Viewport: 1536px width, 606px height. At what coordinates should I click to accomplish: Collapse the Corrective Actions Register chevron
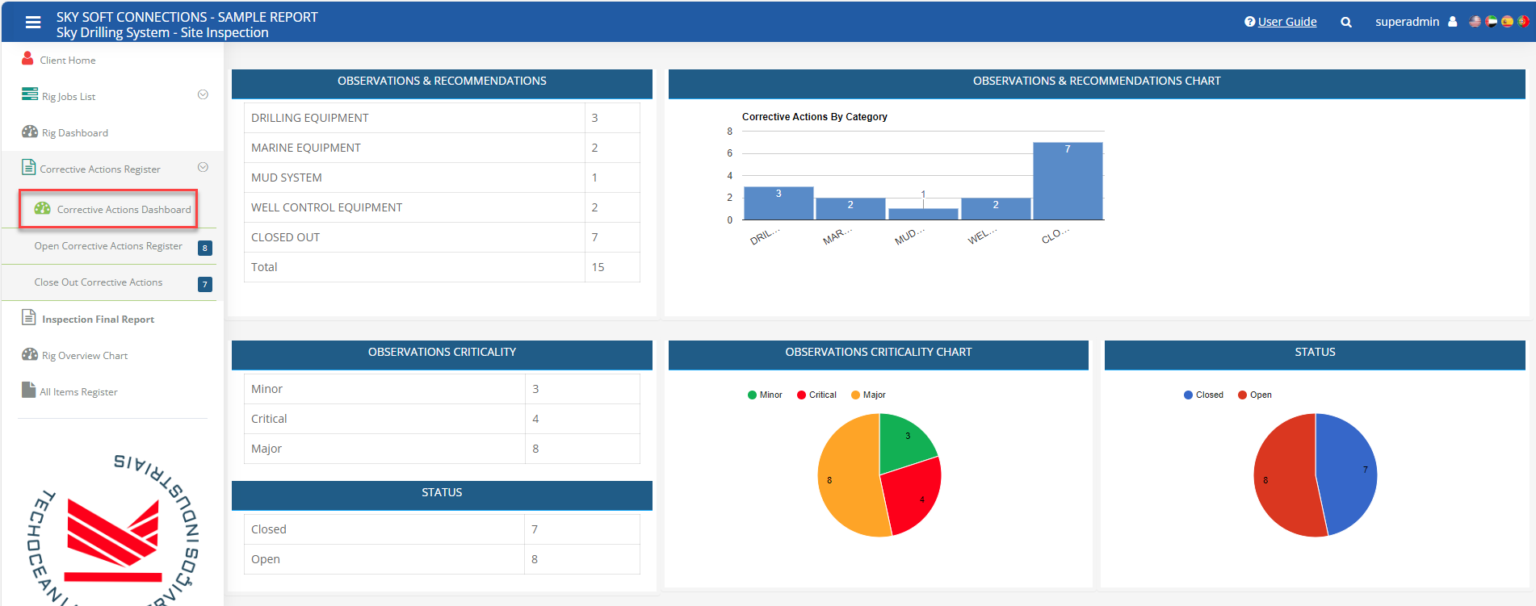point(203,167)
